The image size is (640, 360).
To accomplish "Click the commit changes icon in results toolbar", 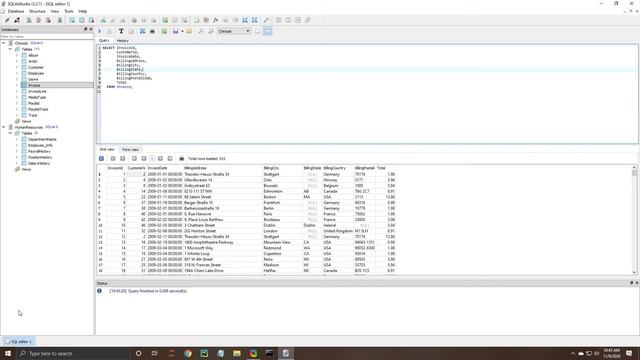I will tap(113, 158).
